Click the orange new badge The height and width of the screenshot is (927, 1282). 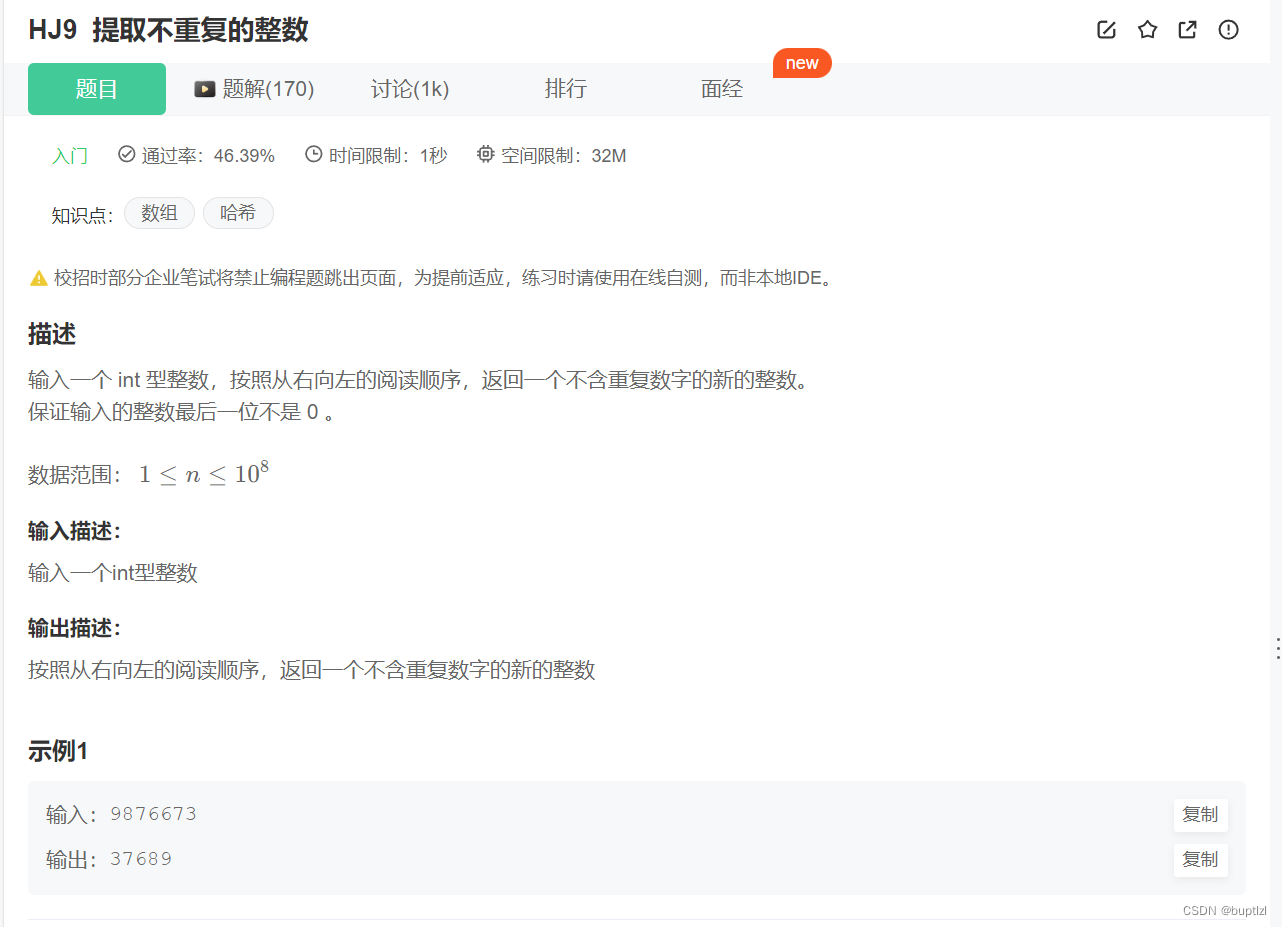(x=802, y=63)
